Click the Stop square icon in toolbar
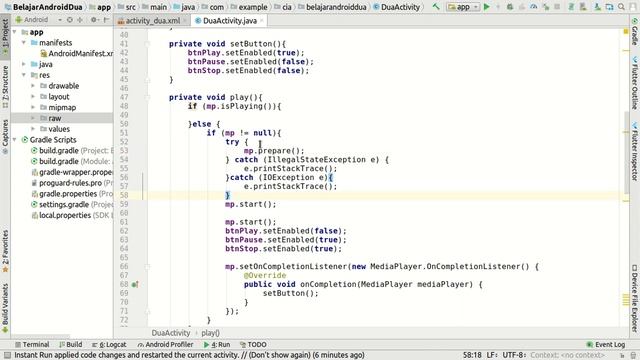The width and height of the screenshot is (640, 360). click(x=557, y=7)
